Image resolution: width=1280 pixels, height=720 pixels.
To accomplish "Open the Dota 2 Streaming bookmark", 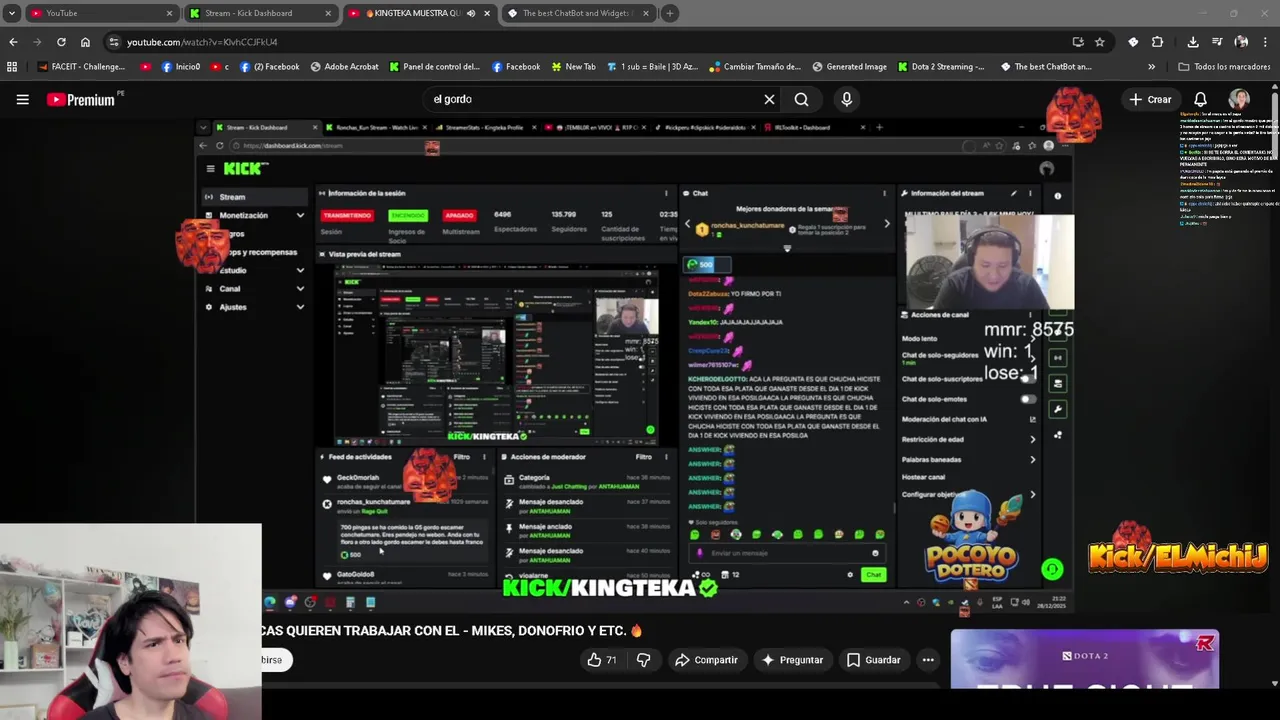I will (x=940, y=67).
